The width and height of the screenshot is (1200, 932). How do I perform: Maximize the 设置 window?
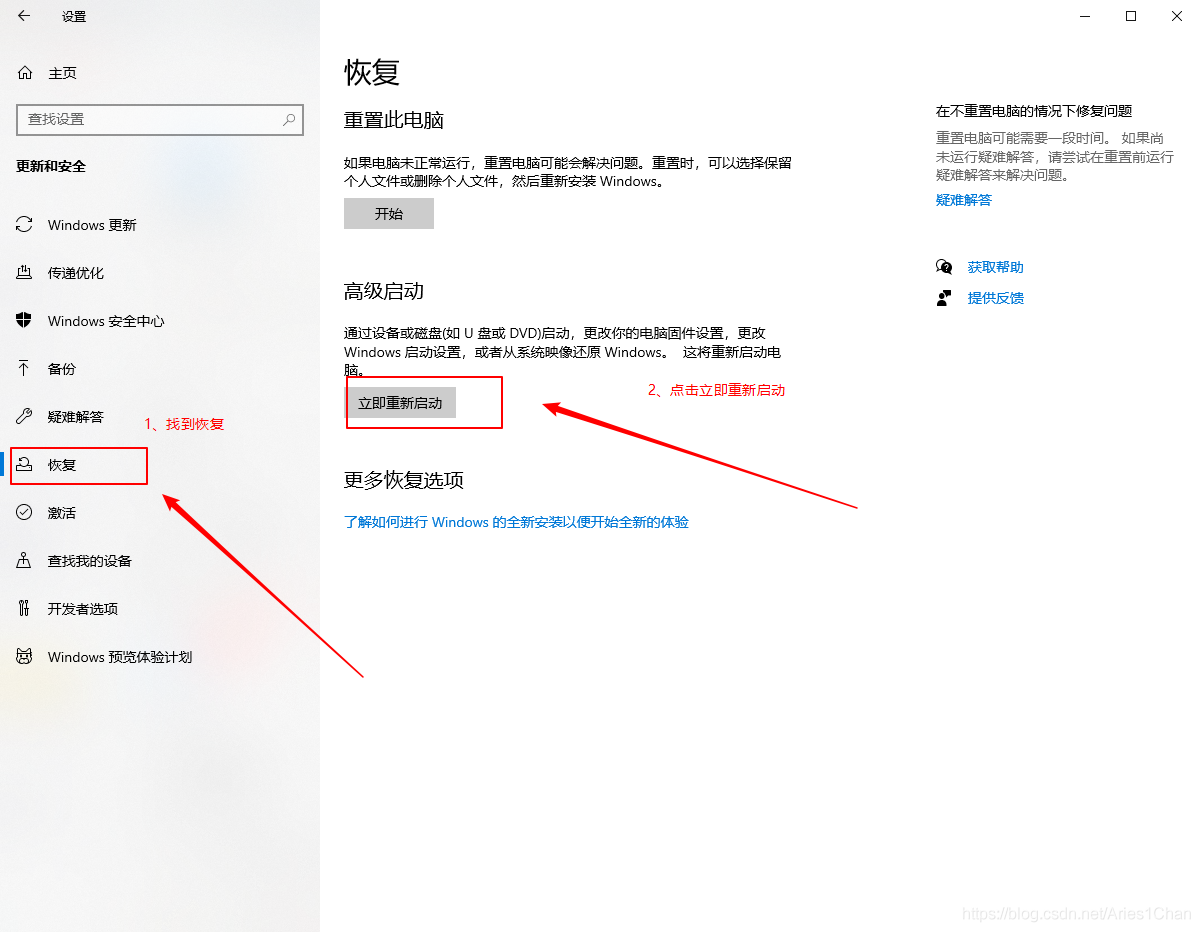coord(1131,16)
